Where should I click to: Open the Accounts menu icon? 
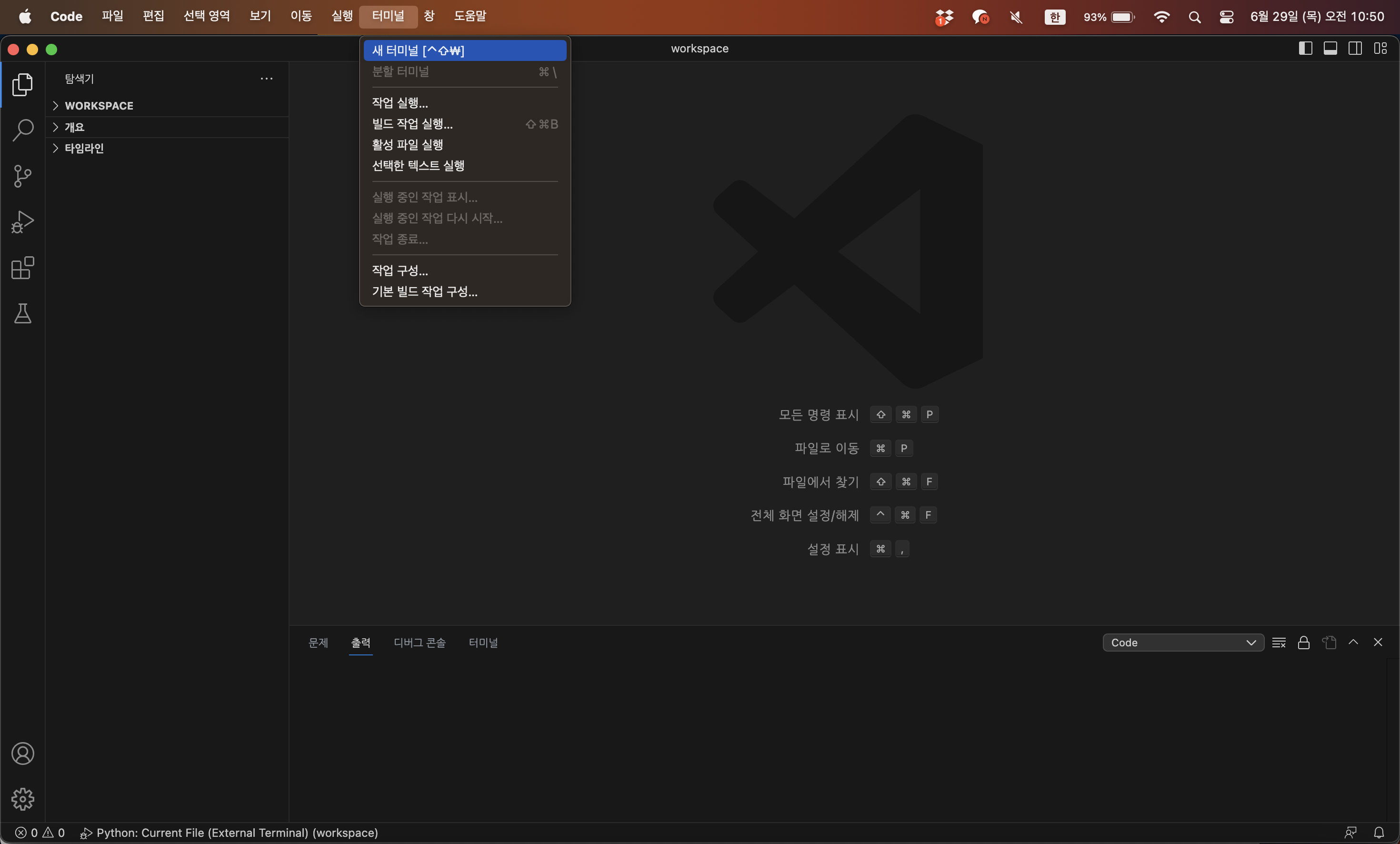pos(23,754)
